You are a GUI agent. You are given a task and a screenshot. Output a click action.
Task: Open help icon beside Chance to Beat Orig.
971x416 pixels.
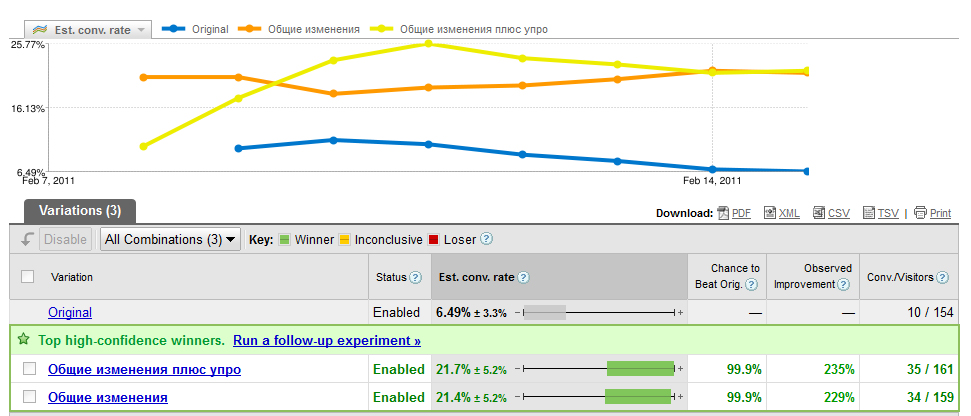coord(751,285)
